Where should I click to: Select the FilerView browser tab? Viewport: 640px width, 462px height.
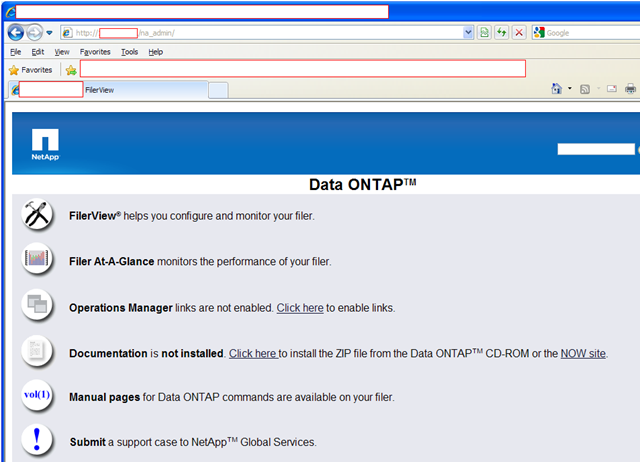click(x=108, y=90)
